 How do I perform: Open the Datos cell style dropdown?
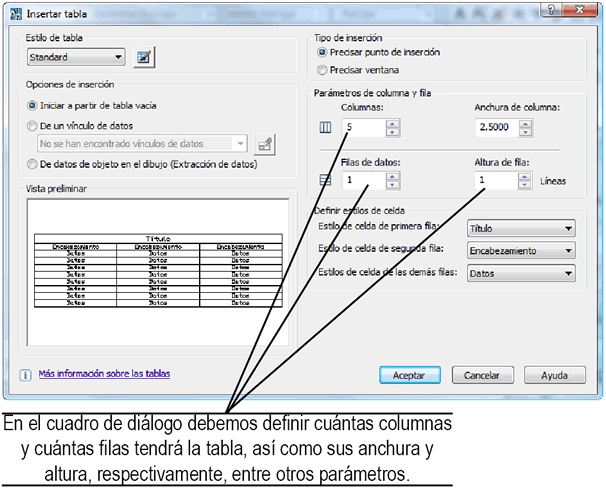(521, 274)
